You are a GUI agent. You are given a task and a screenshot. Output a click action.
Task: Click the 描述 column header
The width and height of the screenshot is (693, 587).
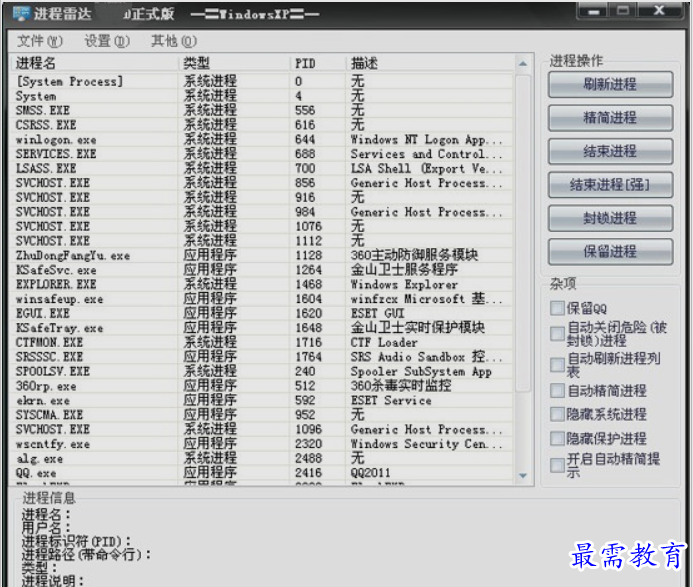[x=430, y=63]
